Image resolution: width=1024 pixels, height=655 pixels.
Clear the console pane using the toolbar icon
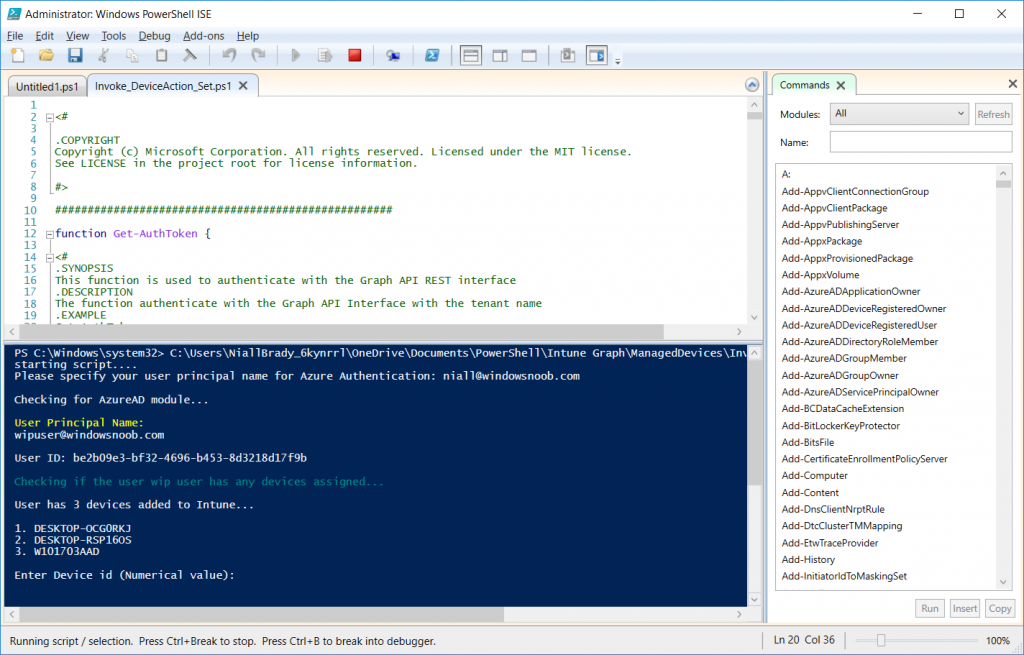click(190, 56)
